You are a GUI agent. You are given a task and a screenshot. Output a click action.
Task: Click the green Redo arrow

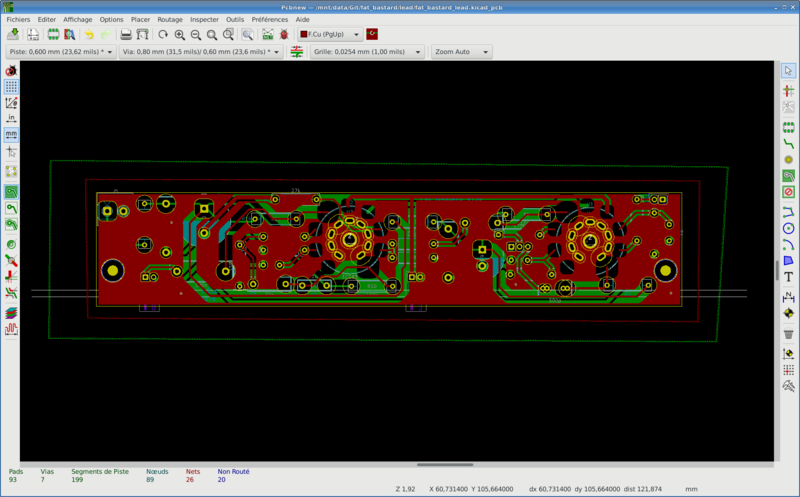pyautogui.click(x=106, y=34)
